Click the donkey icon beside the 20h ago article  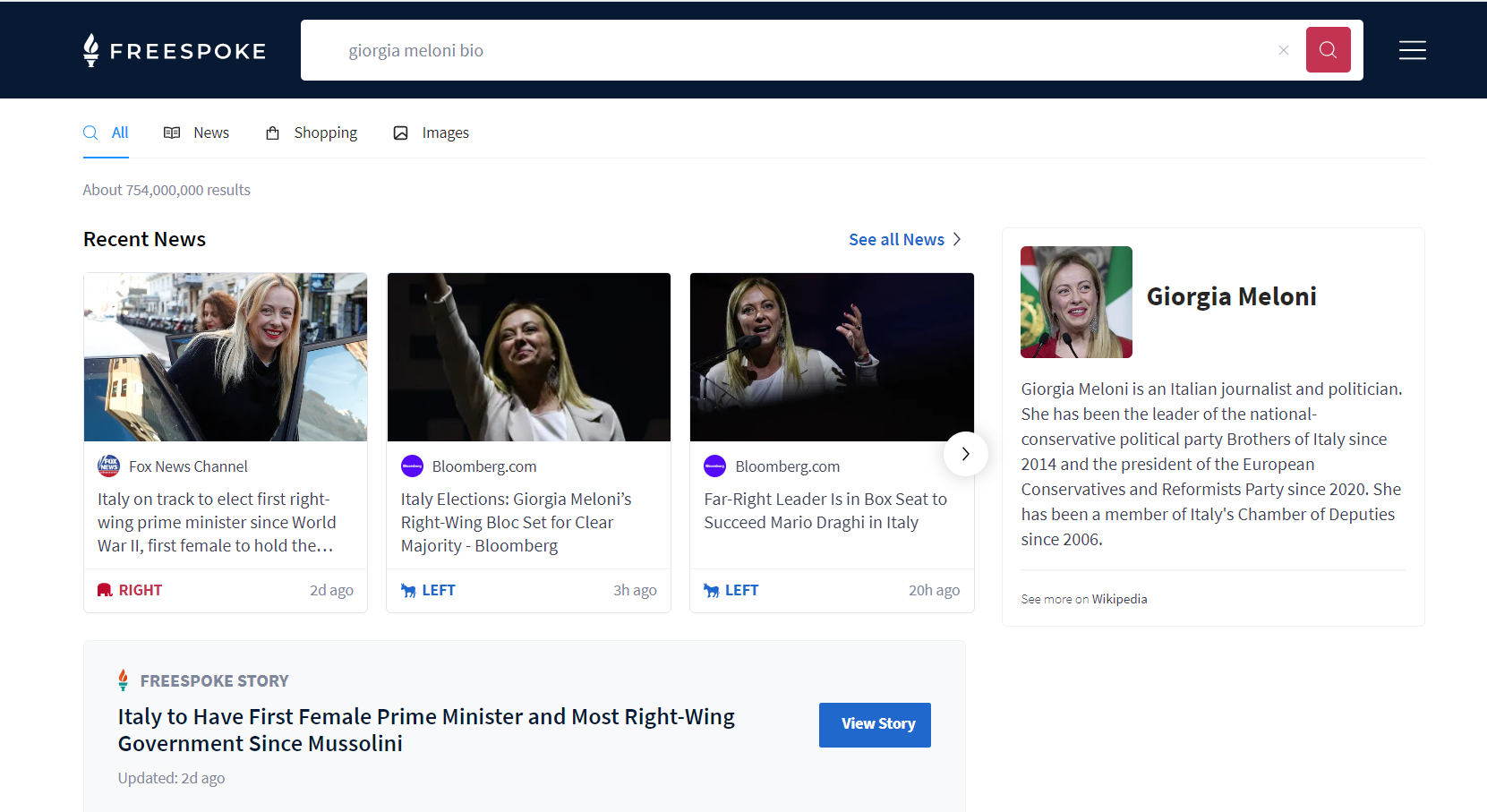[712, 590]
